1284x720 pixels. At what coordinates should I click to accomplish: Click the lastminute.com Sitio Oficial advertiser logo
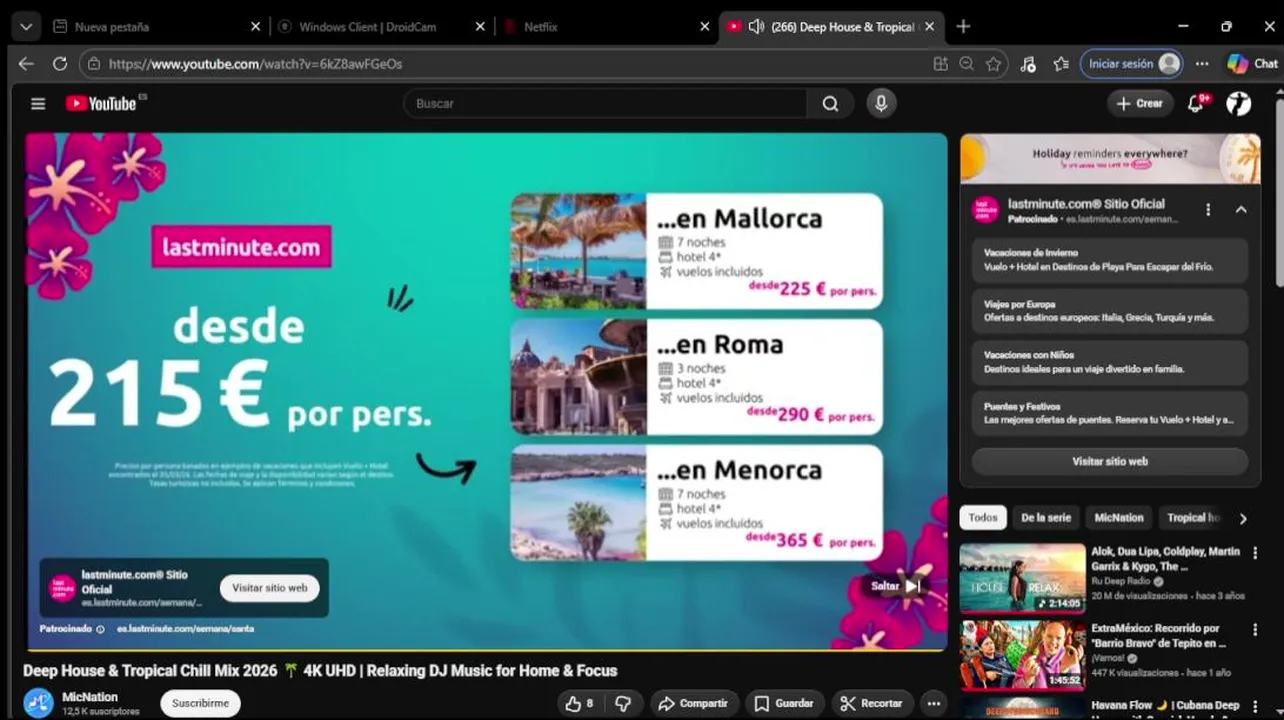(x=986, y=209)
